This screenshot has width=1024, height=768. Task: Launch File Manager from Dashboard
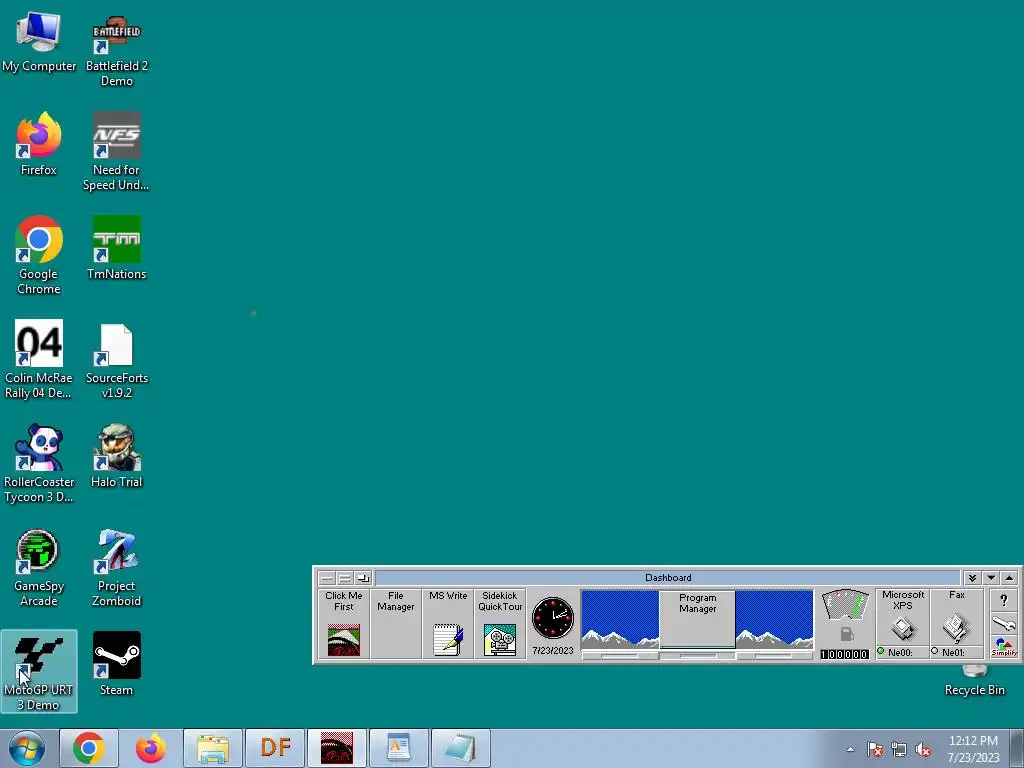pyautogui.click(x=396, y=624)
